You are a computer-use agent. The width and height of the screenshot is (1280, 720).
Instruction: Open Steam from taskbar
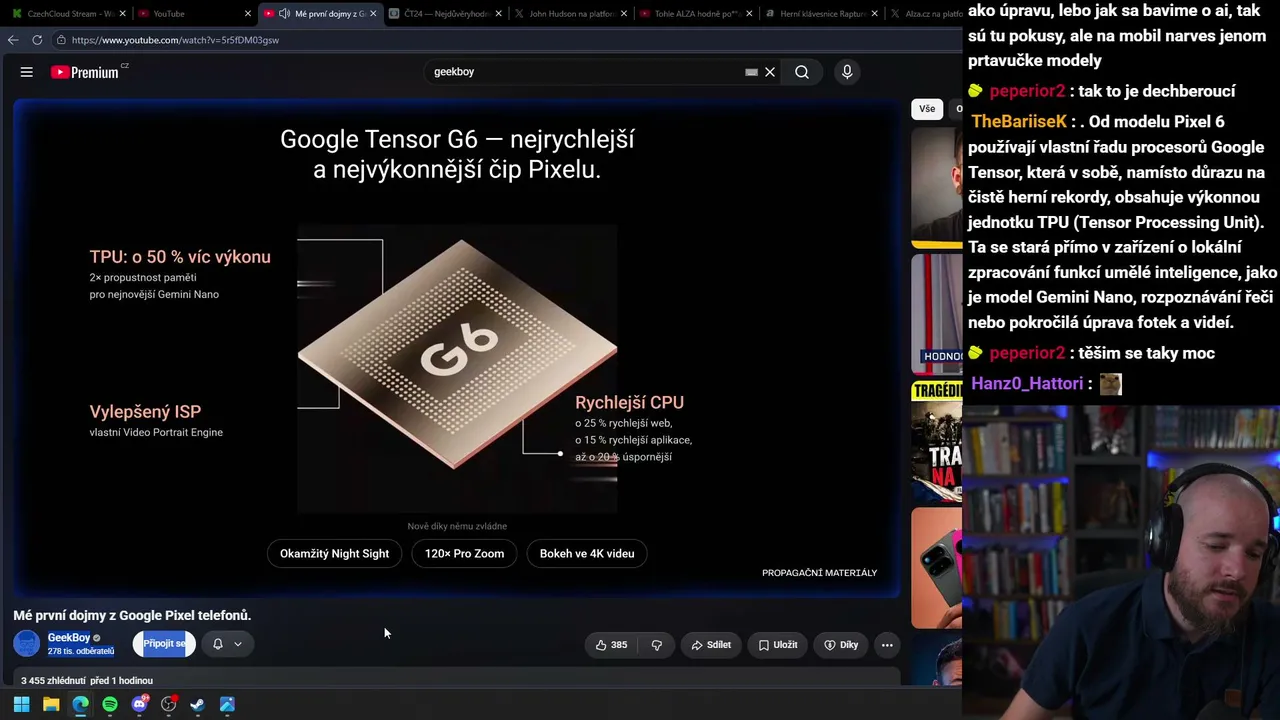198,704
